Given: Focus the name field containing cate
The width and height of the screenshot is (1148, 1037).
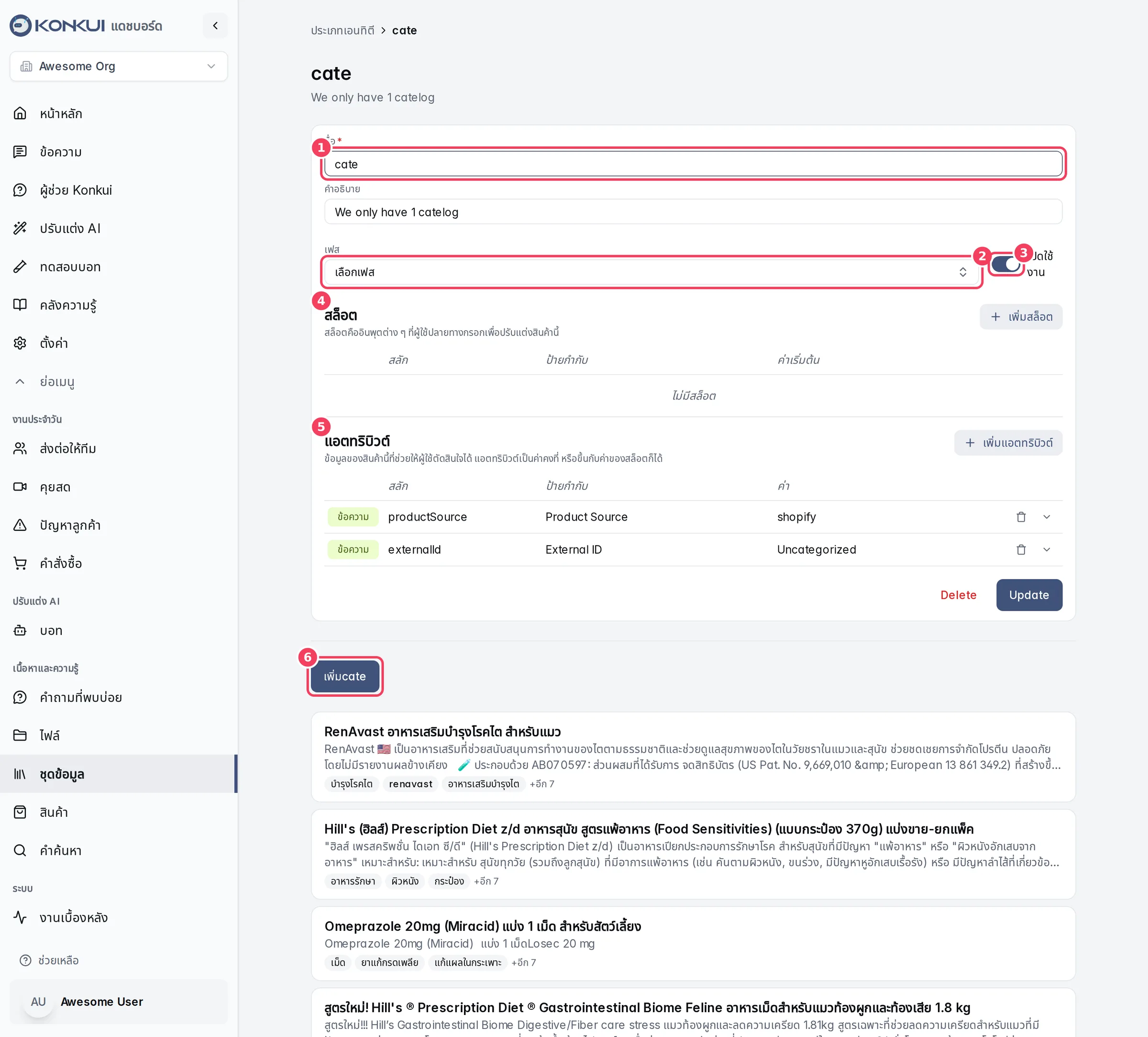Looking at the screenshot, I should point(693,164).
